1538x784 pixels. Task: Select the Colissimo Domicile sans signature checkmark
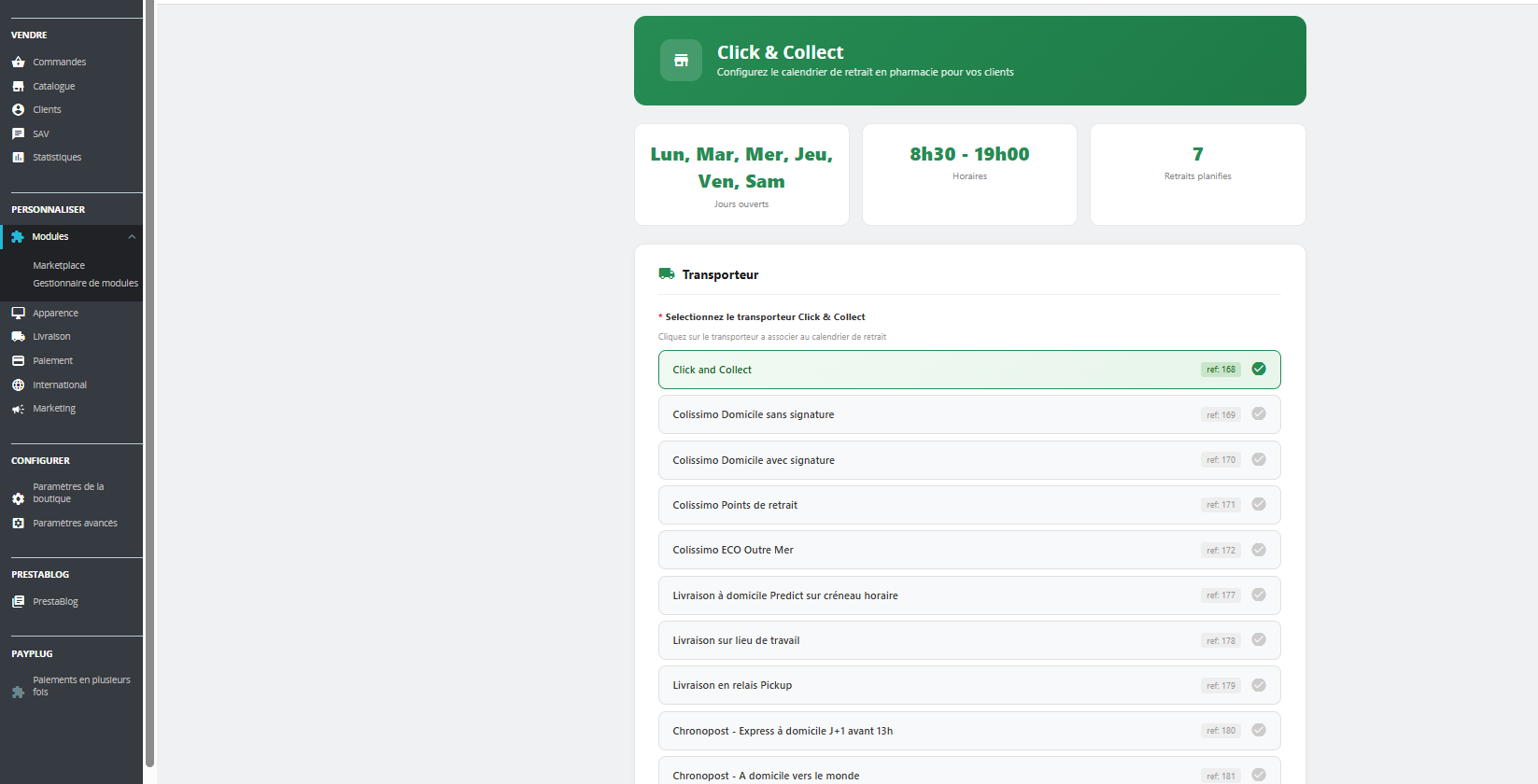pos(1259,413)
